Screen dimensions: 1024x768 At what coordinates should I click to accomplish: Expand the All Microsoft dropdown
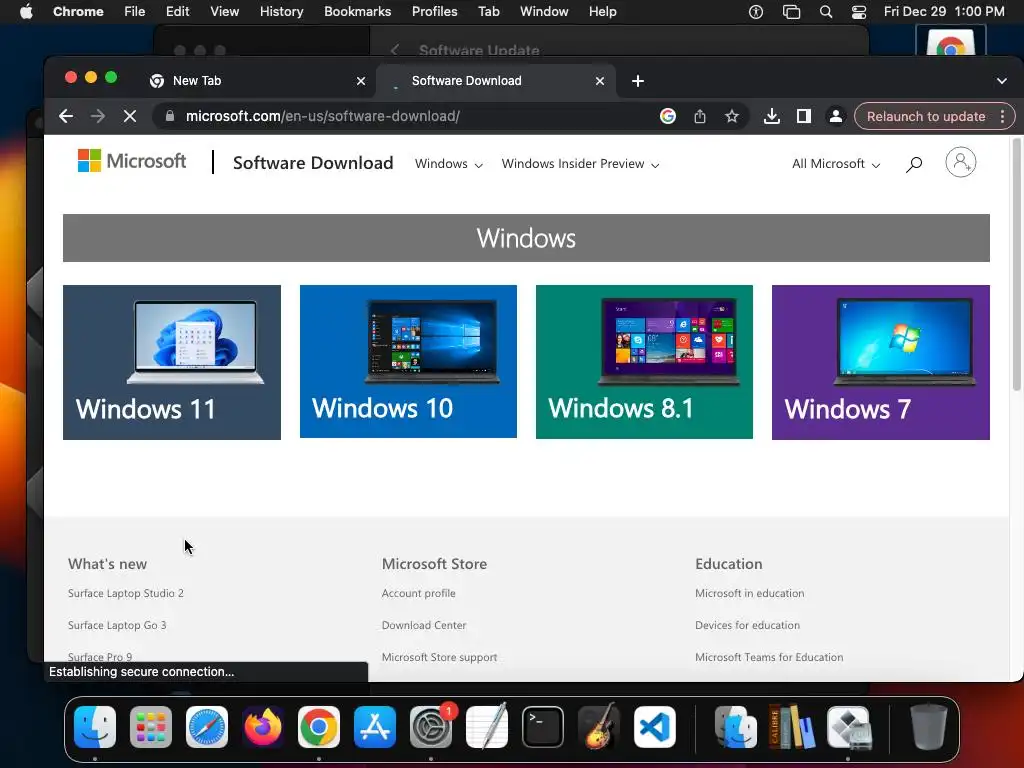point(836,164)
